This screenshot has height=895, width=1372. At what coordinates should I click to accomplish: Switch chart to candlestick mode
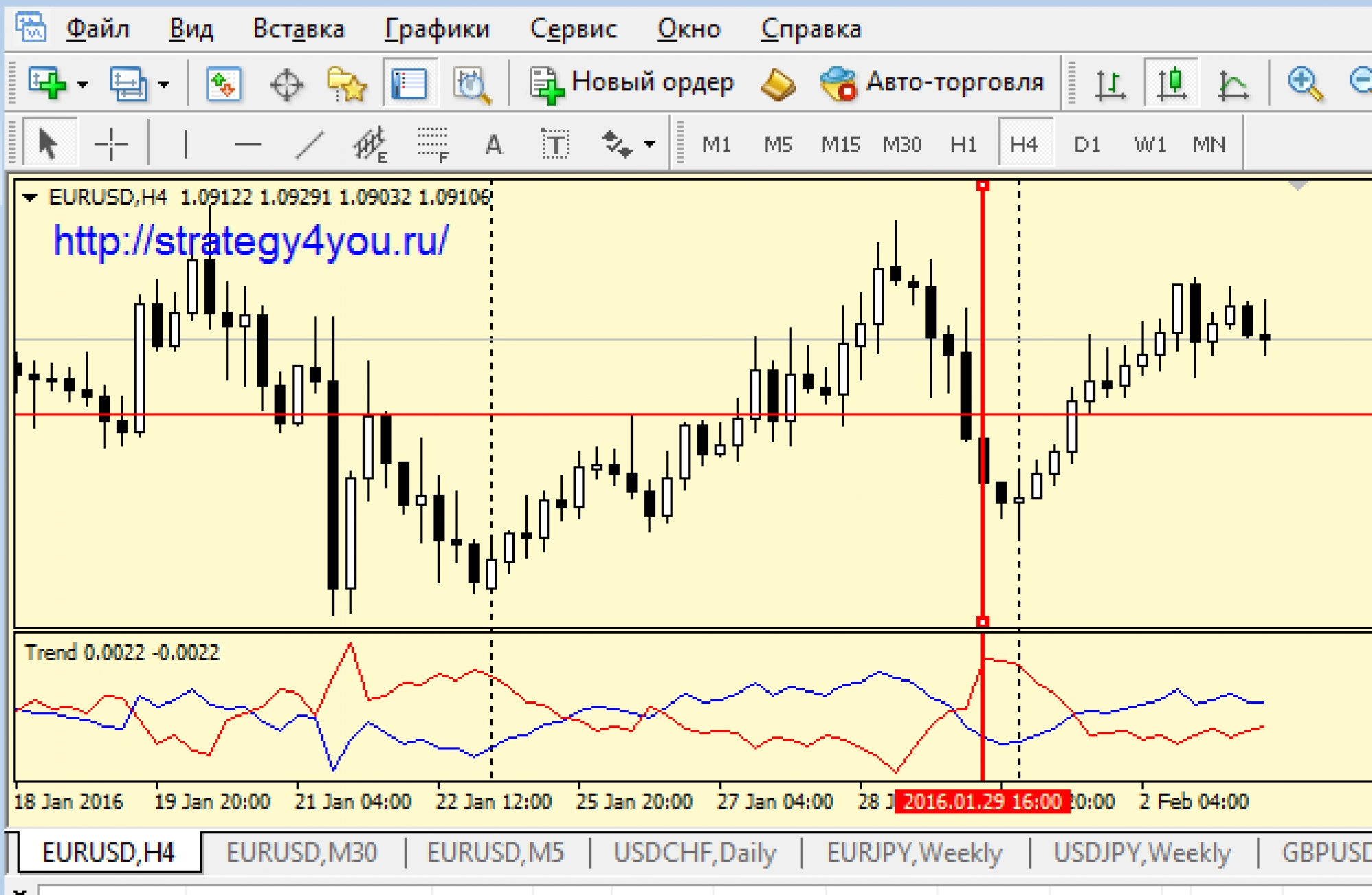(1172, 84)
